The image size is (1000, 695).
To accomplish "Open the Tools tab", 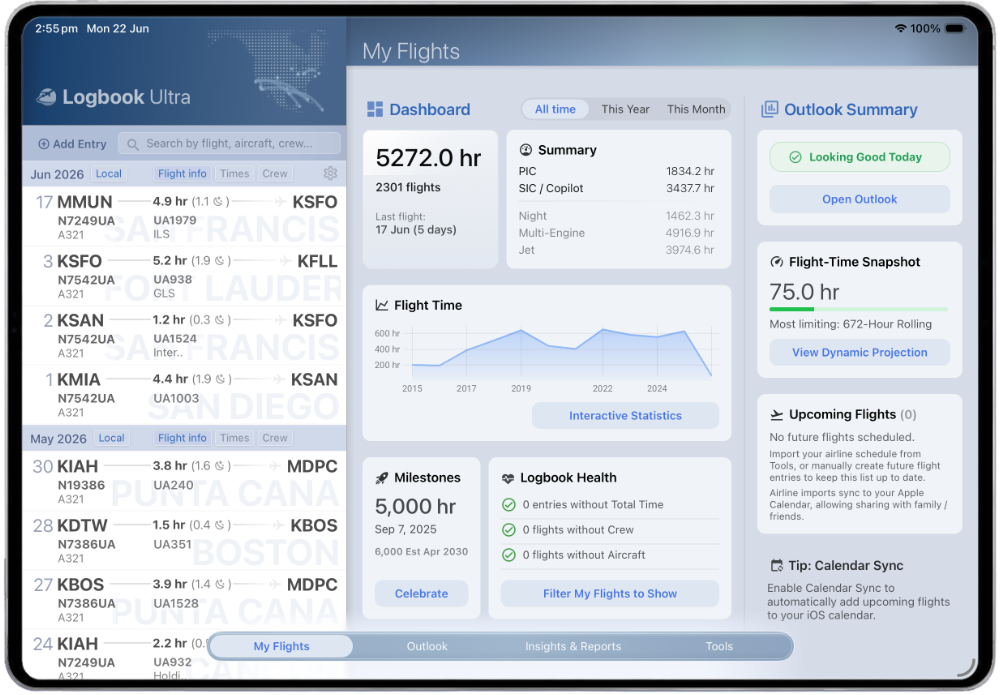I will tap(719, 647).
